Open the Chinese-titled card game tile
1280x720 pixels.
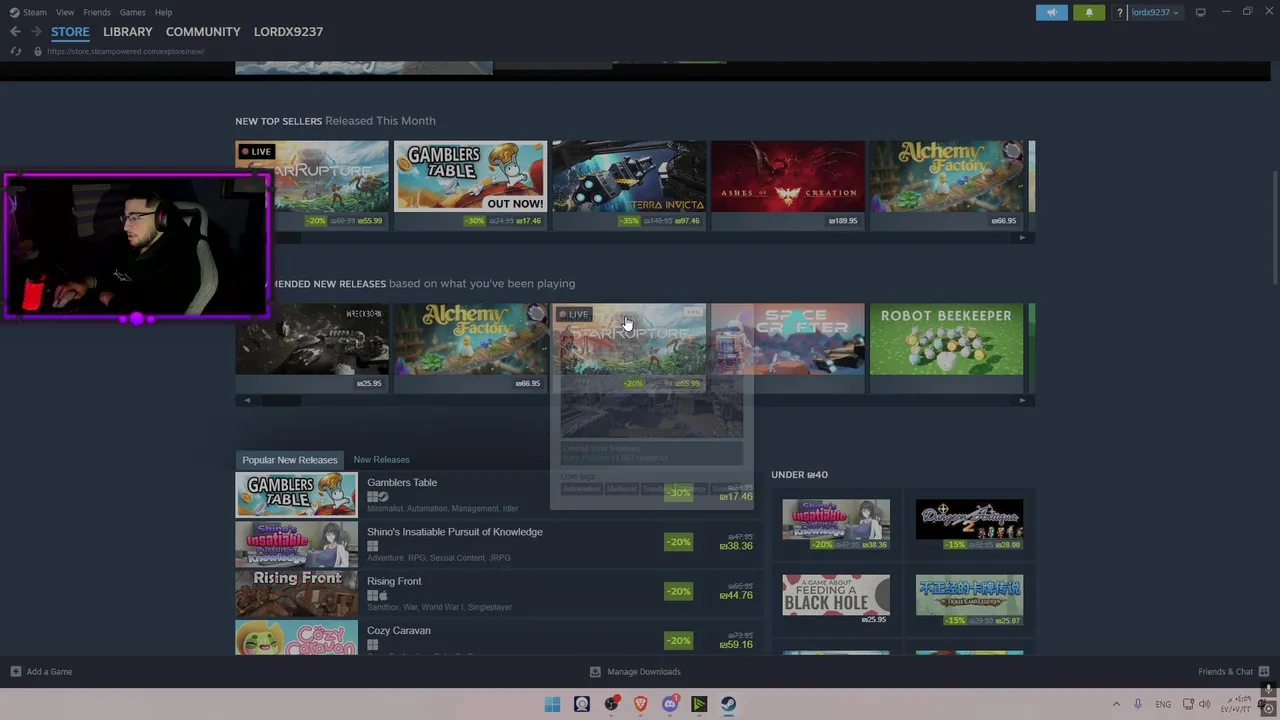pyautogui.click(x=969, y=600)
